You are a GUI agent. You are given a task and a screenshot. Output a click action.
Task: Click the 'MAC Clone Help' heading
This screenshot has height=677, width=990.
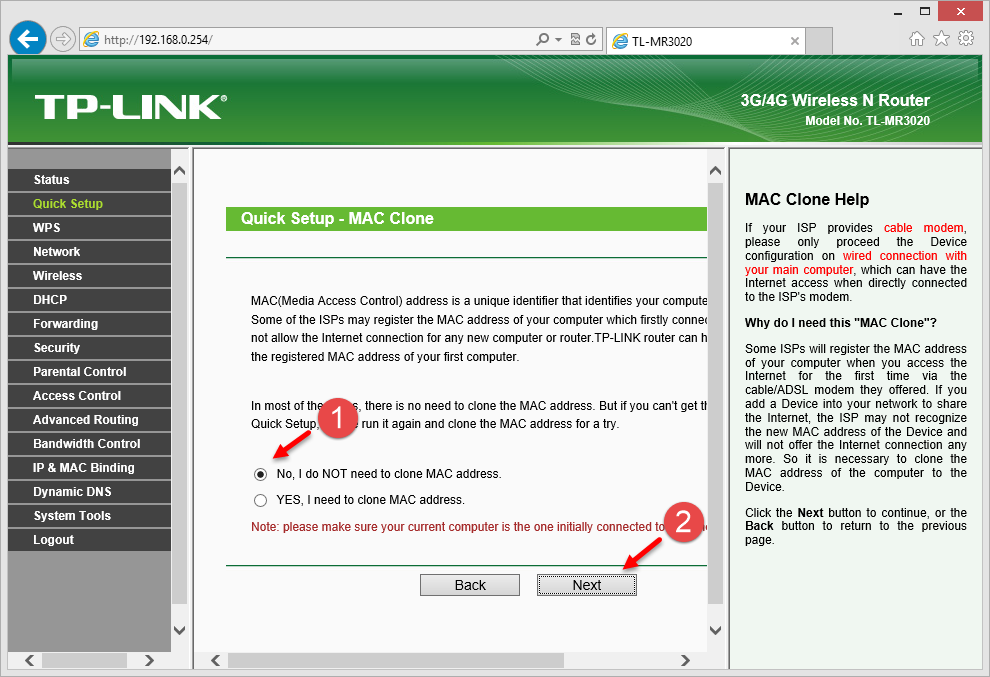click(807, 200)
